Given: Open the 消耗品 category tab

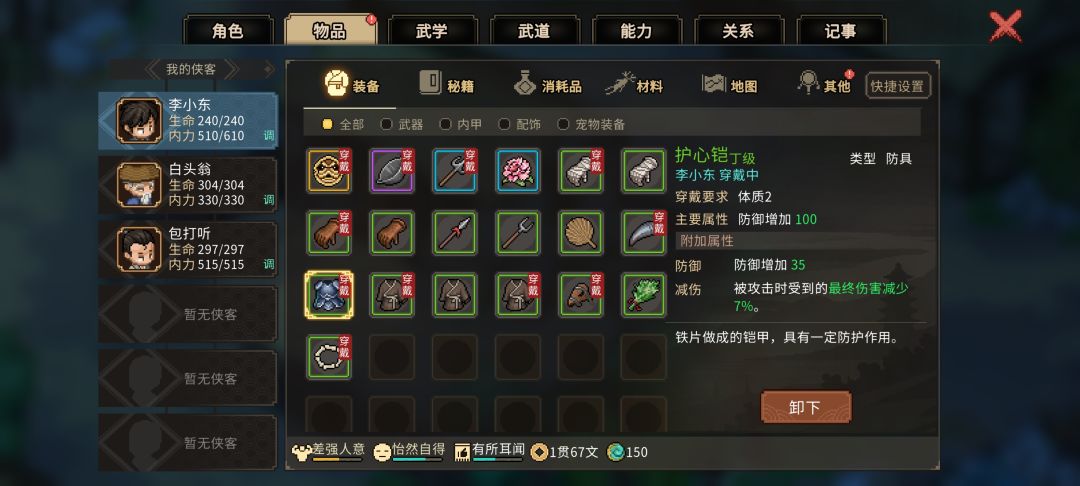Looking at the screenshot, I should tap(548, 84).
